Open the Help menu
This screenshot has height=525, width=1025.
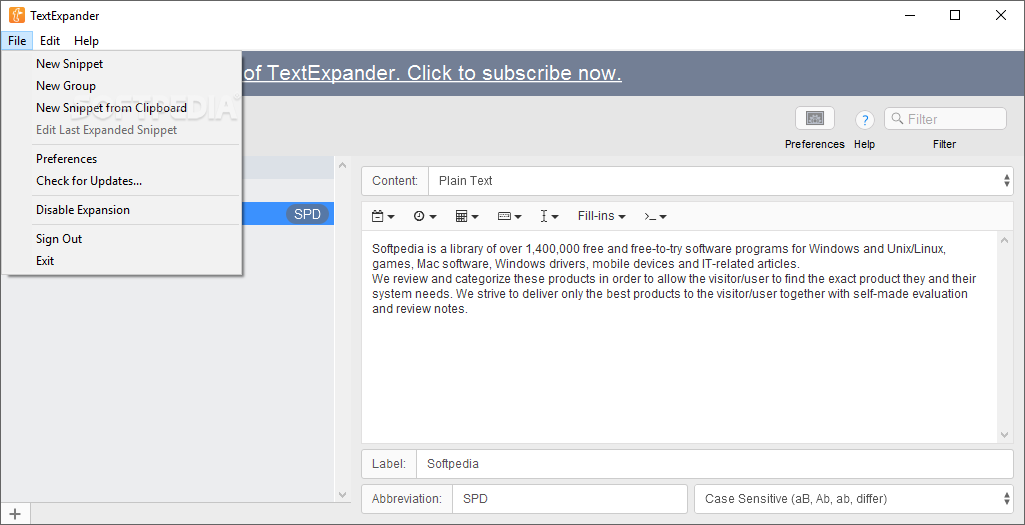coord(86,41)
